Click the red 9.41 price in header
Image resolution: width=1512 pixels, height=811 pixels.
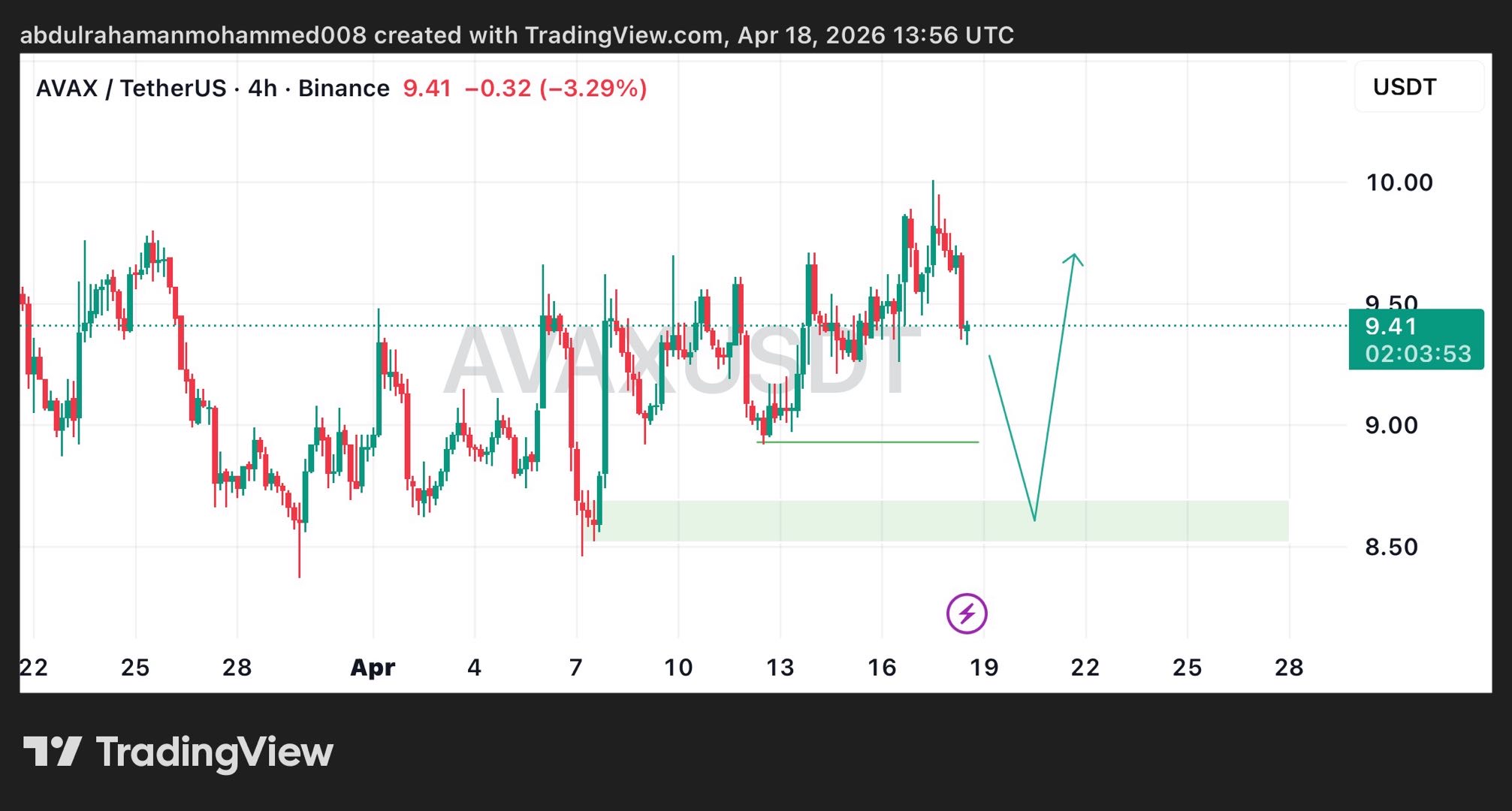[x=427, y=89]
